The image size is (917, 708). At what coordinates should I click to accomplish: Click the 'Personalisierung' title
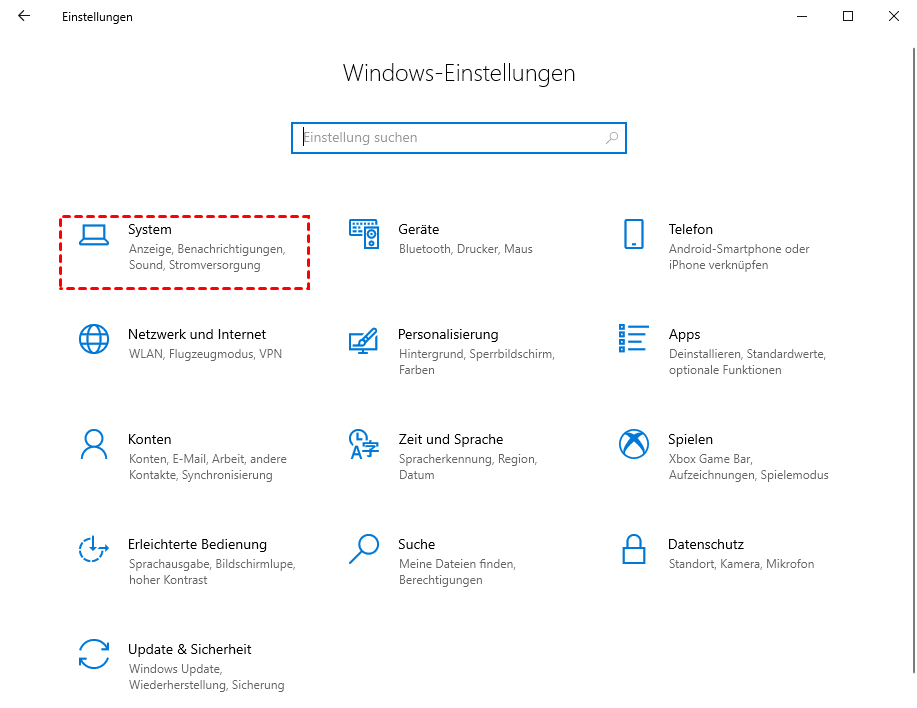[448, 334]
